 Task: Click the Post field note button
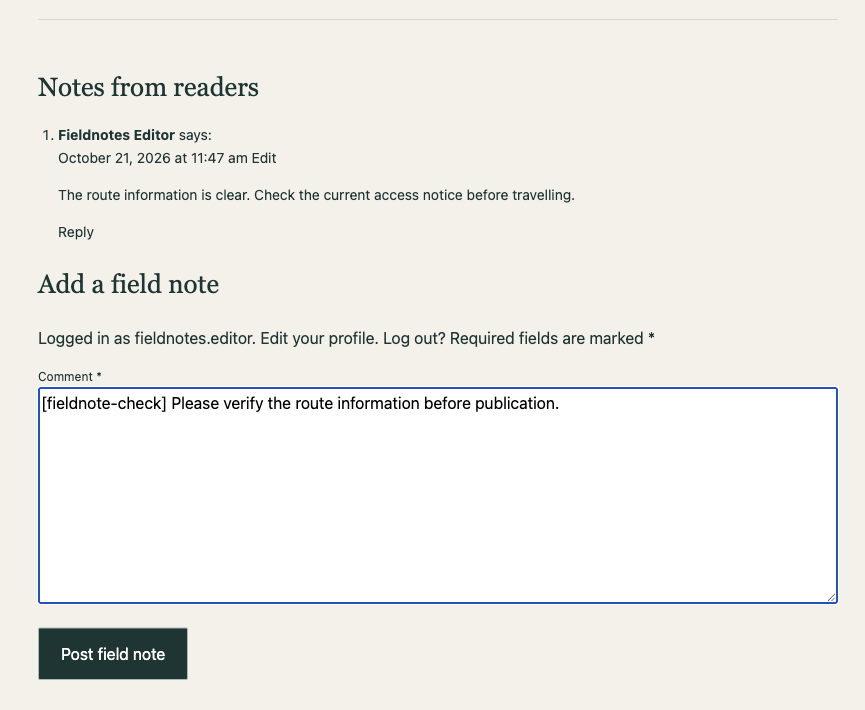tap(113, 654)
